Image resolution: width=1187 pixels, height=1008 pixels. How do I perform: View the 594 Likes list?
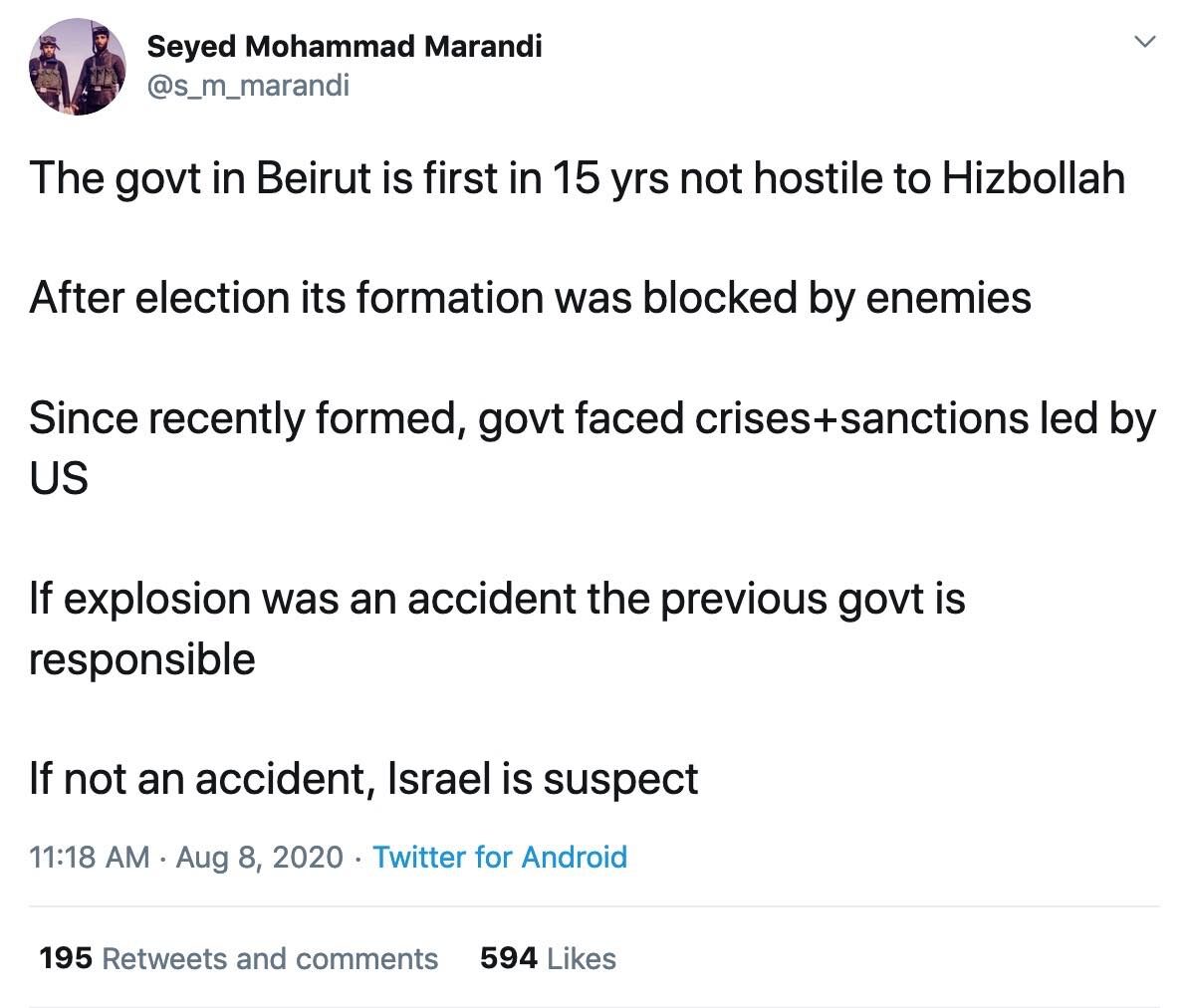click(x=548, y=958)
